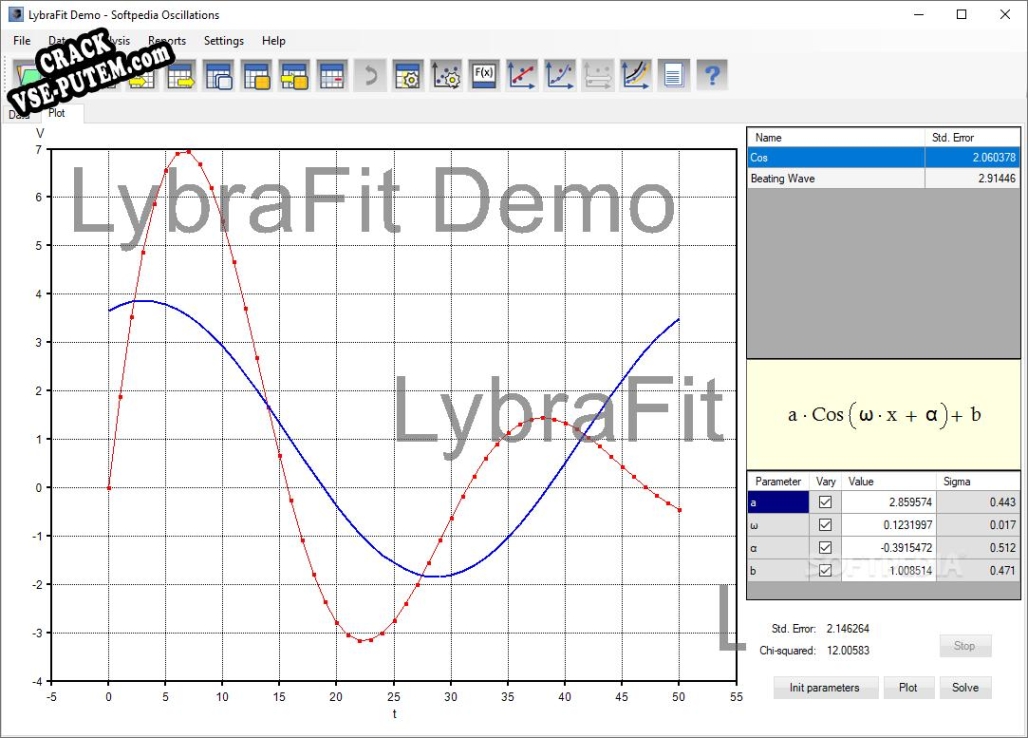Open the Help menu
1028x738 pixels.
point(273,41)
